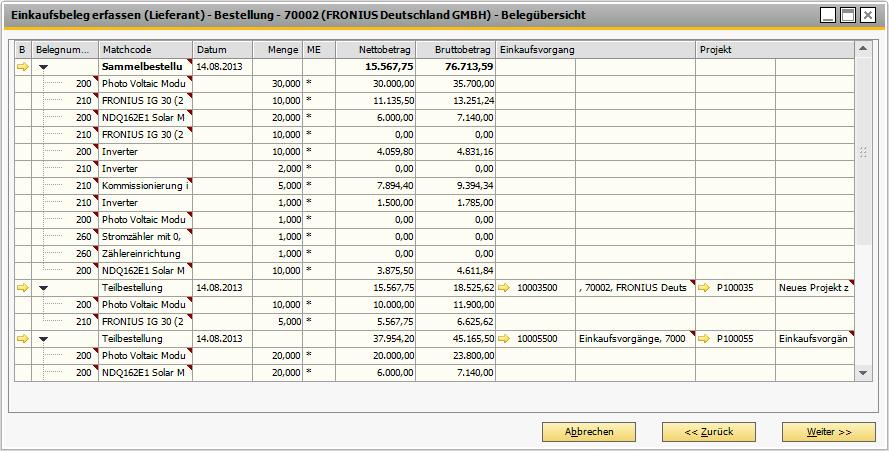Screen dimensions: 889x451
Task: Open link arrow beside Einkaufsvorgang 10005500
Action: (x=504, y=339)
